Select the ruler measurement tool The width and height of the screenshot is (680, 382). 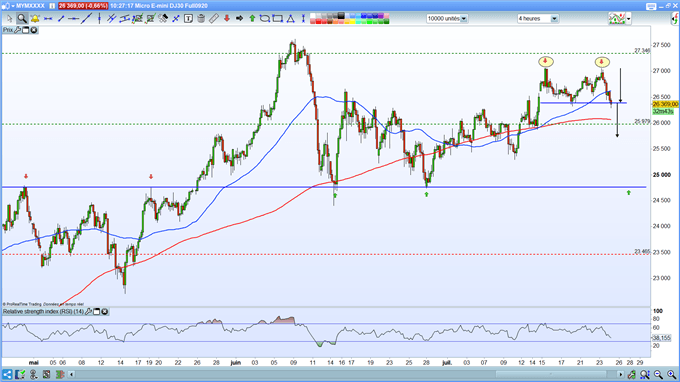213,19
